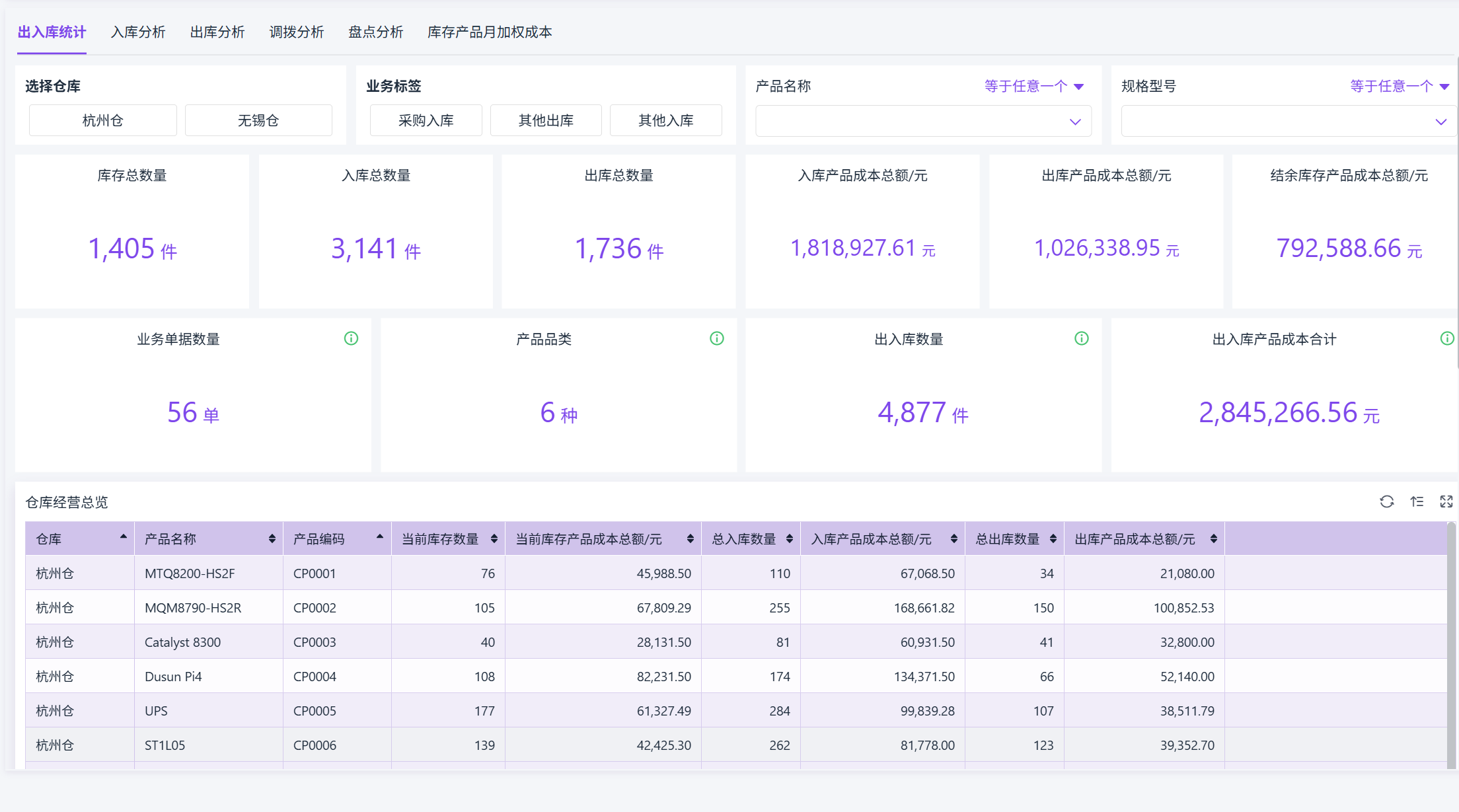Screen dimensions: 1459x812
Task: Sort table by 产品名称 column arrows
Action: tap(272, 539)
